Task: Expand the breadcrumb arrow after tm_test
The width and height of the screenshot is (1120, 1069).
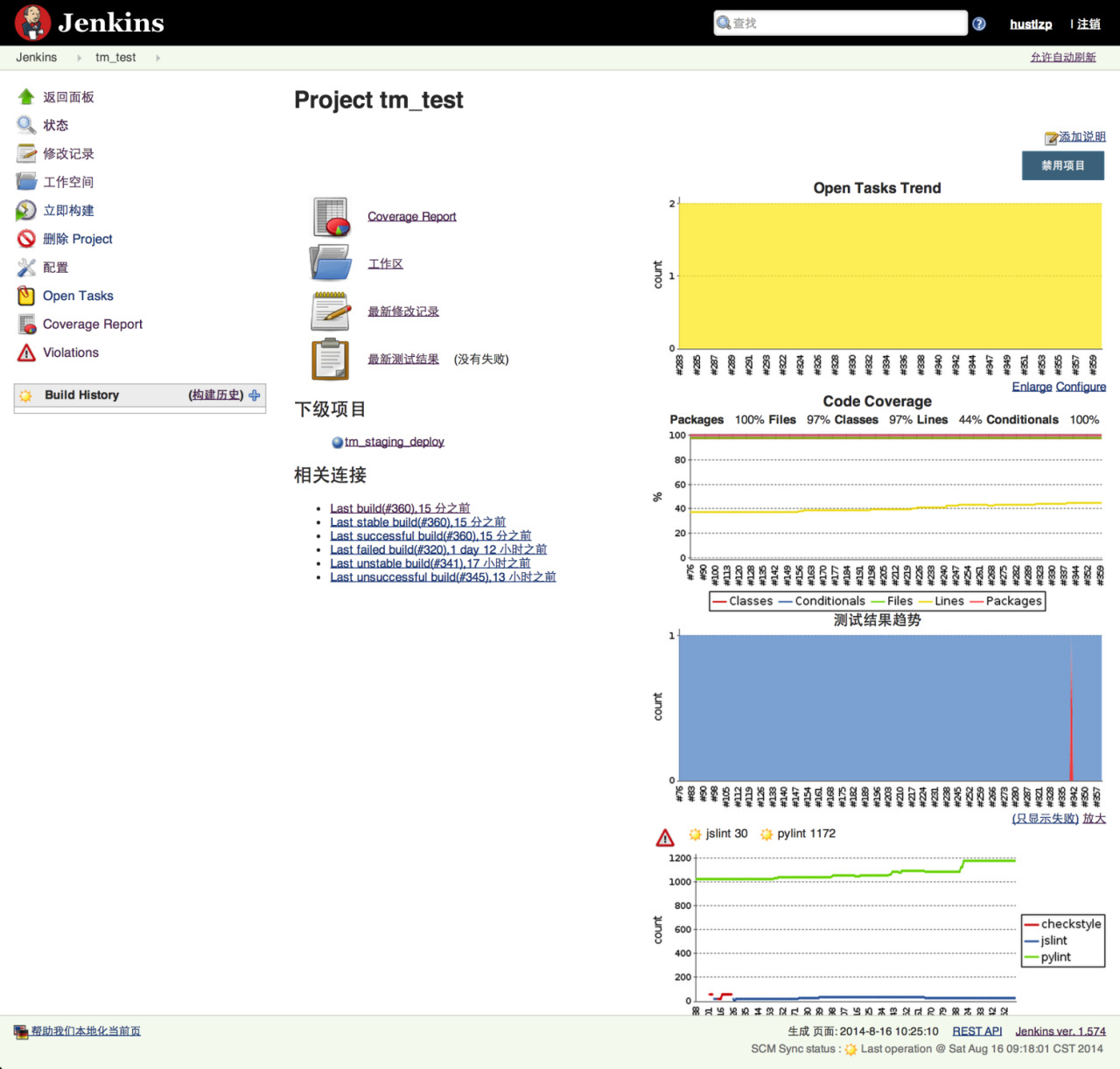Action: click(157, 58)
